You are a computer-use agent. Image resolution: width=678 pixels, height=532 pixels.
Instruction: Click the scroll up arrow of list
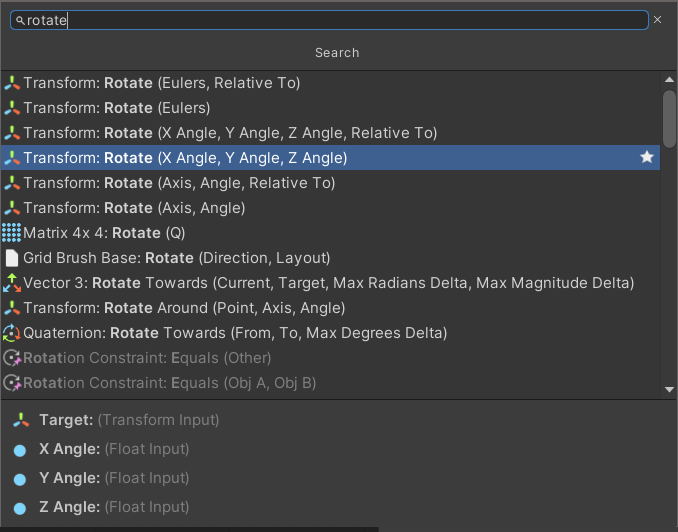tap(669, 80)
